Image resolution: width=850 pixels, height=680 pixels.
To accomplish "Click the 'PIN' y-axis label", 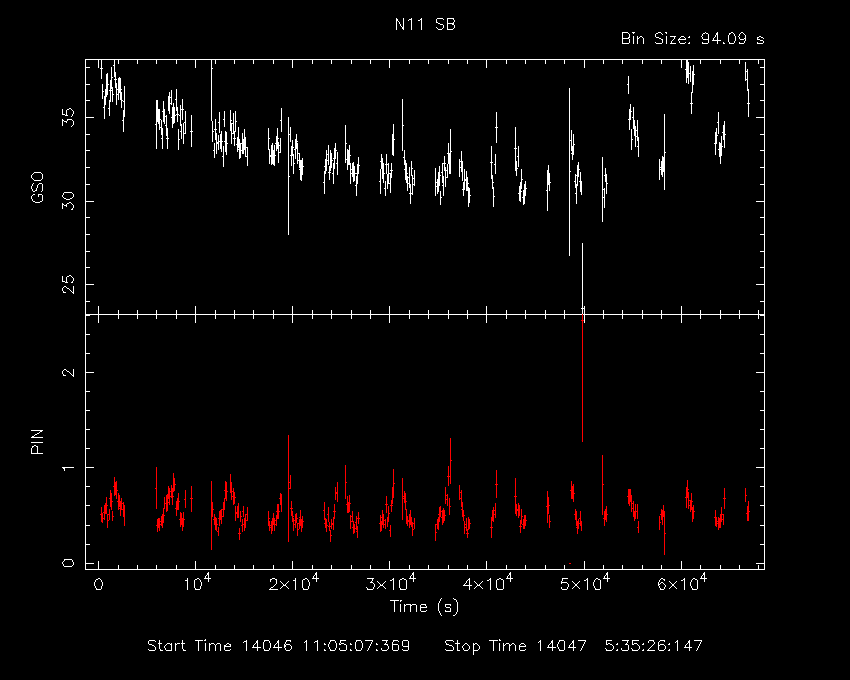I will click(x=37, y=441).
